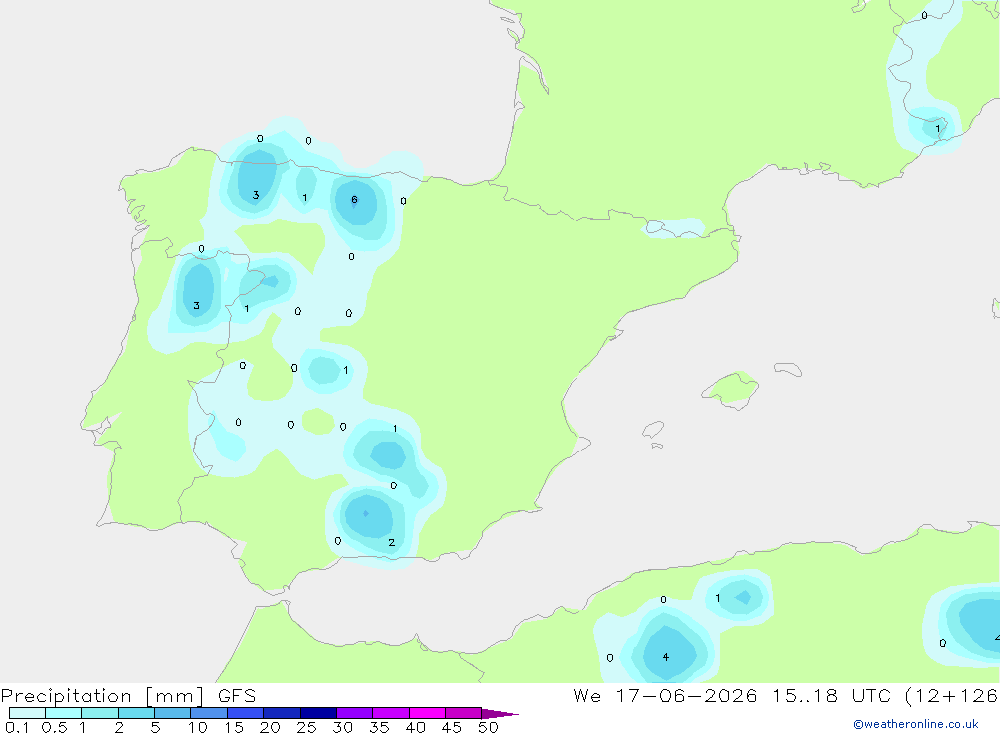Select the 25–30 mm legend swatch

pyautogui.click(x=318, y=713)
